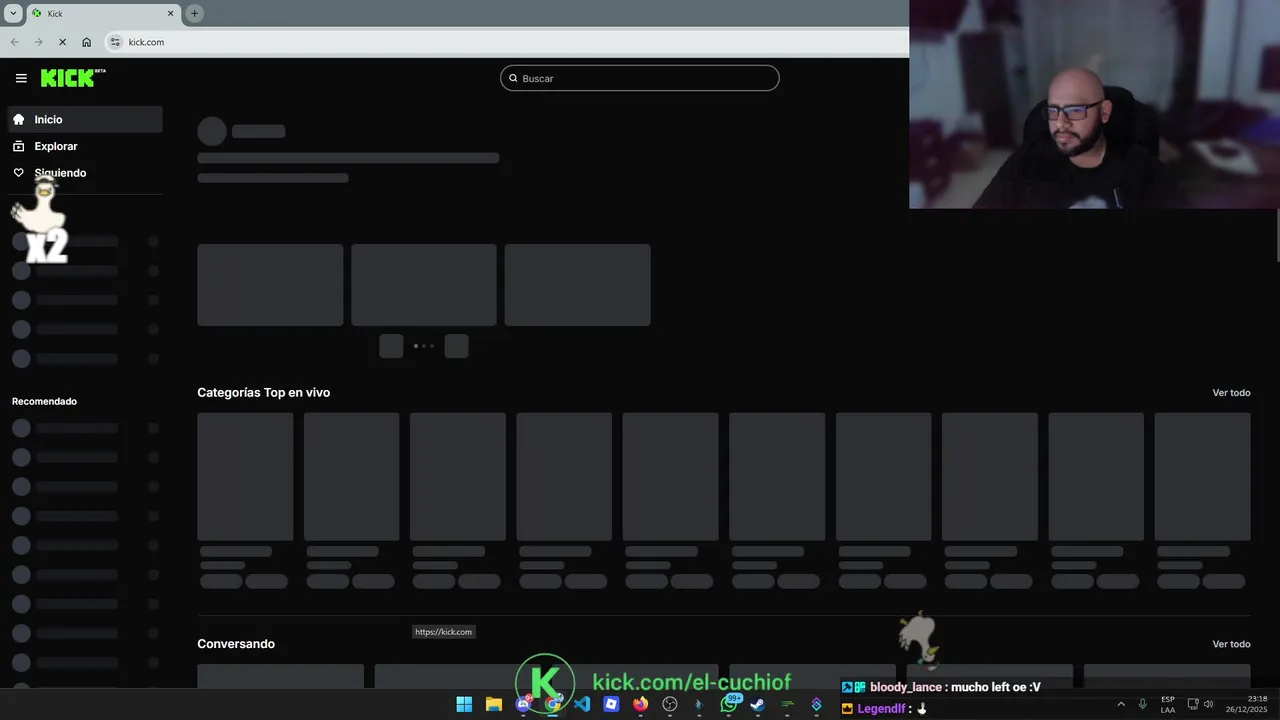Image resolution: width=1280 pixels, height=720 pixels.
Task: Open the Windows Start menu
Action: [464, 704]
